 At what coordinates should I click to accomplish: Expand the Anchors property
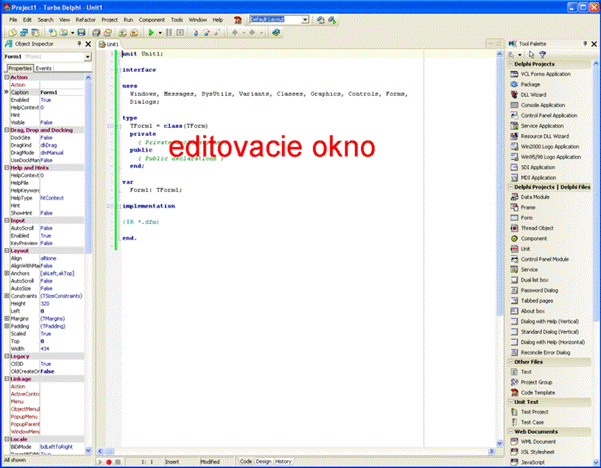pyautogui.click(x=7, y=273)
